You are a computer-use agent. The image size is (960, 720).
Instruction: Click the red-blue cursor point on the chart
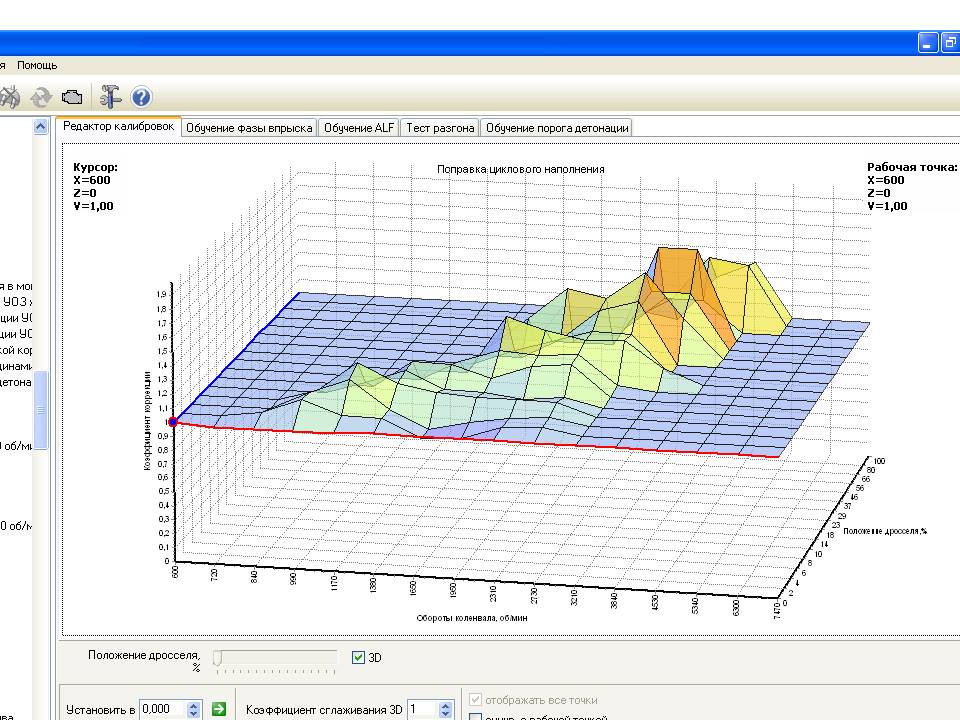[173, 421]
